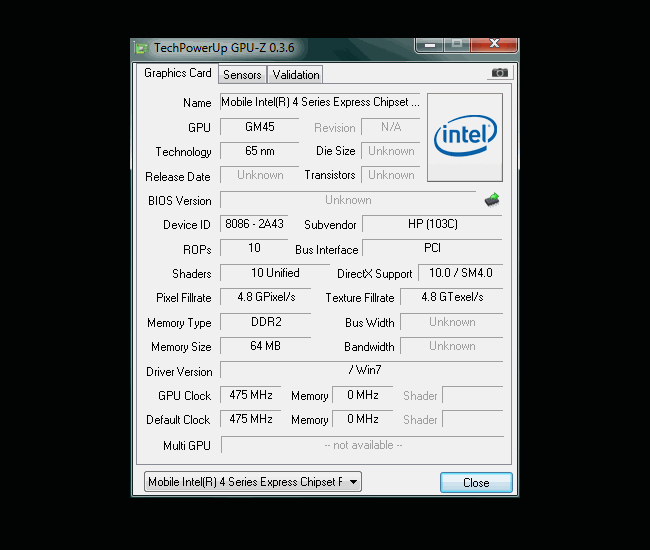Click the GPU field showing GM45
The width and height of the screenshot is (650, 550).
tap(260, 127)
